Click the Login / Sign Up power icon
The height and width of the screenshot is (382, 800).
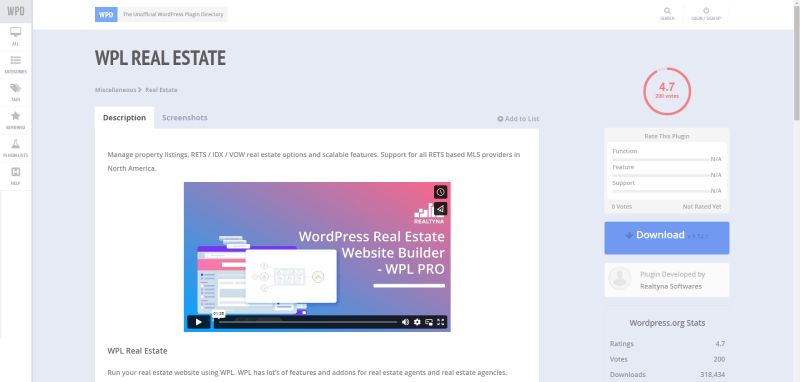coord(706,11)
